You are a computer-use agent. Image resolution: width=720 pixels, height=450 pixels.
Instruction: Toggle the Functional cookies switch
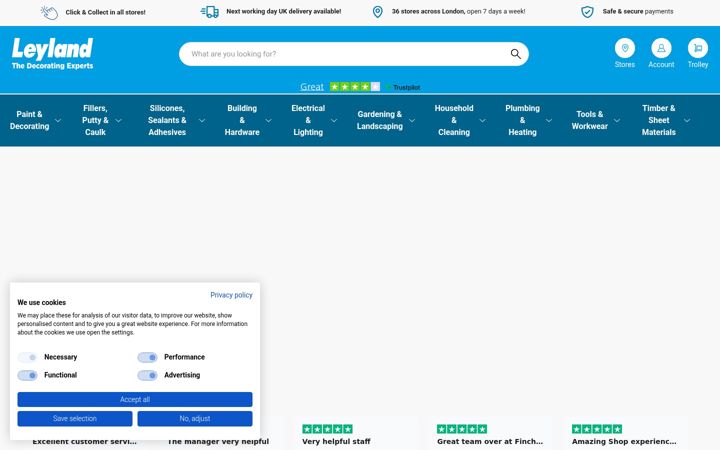click(x=28, y=375)
